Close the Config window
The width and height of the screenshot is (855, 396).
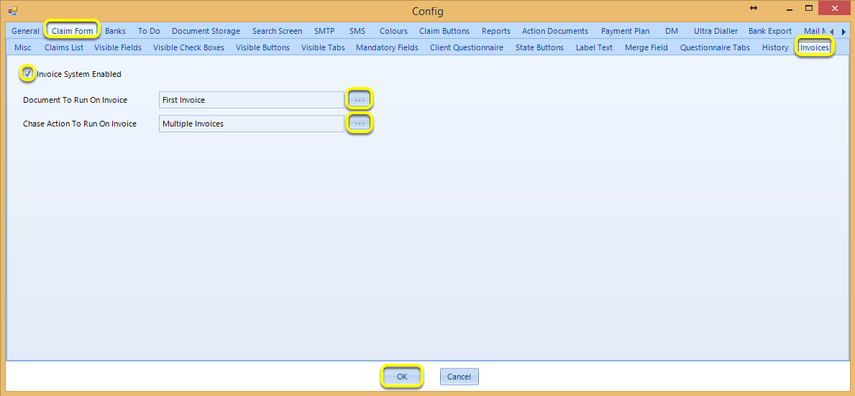click(835, 8)
